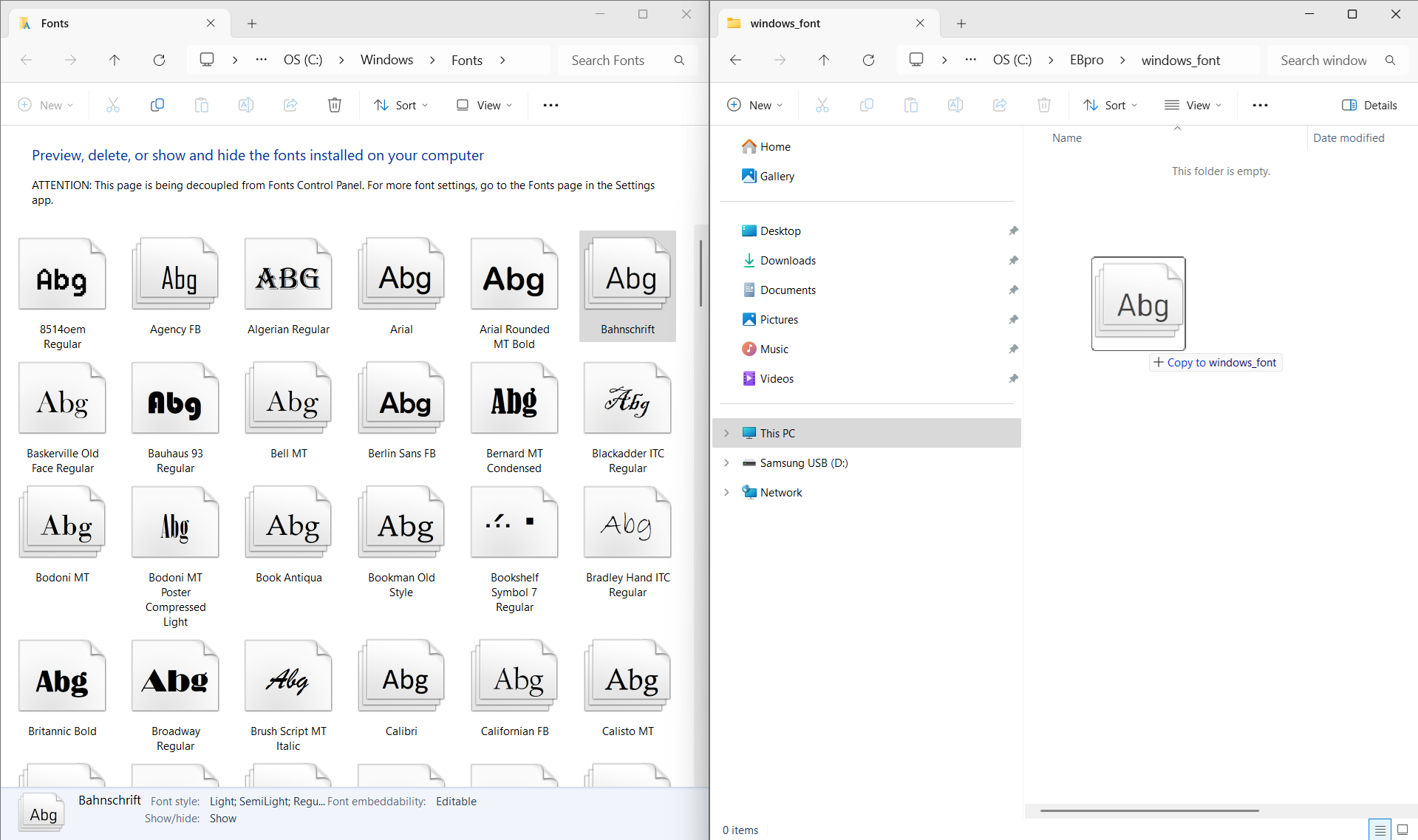Click search magnifier in Search Fonts box

pos(679,60)
